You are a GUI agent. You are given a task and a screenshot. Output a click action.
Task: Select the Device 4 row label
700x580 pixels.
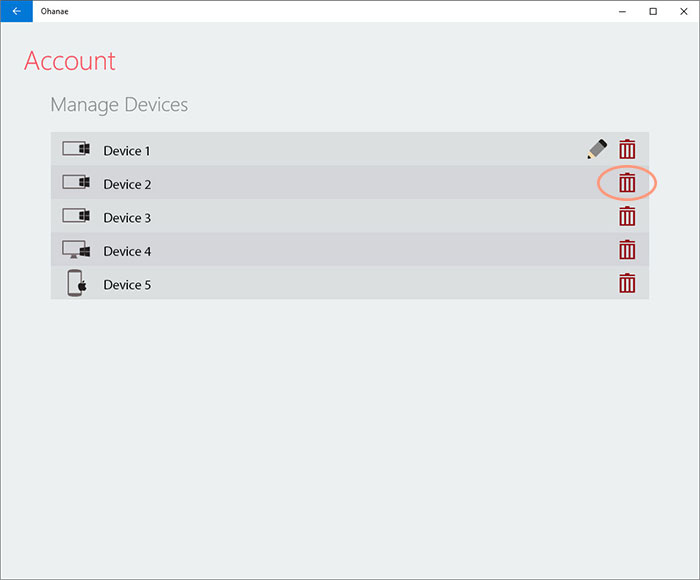127,251
